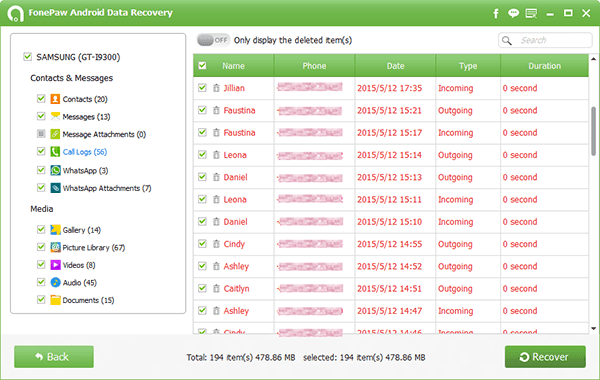Viewport: 600px width, 380px height.
Task: Select the Audio music icon
Action: (55, 282)
